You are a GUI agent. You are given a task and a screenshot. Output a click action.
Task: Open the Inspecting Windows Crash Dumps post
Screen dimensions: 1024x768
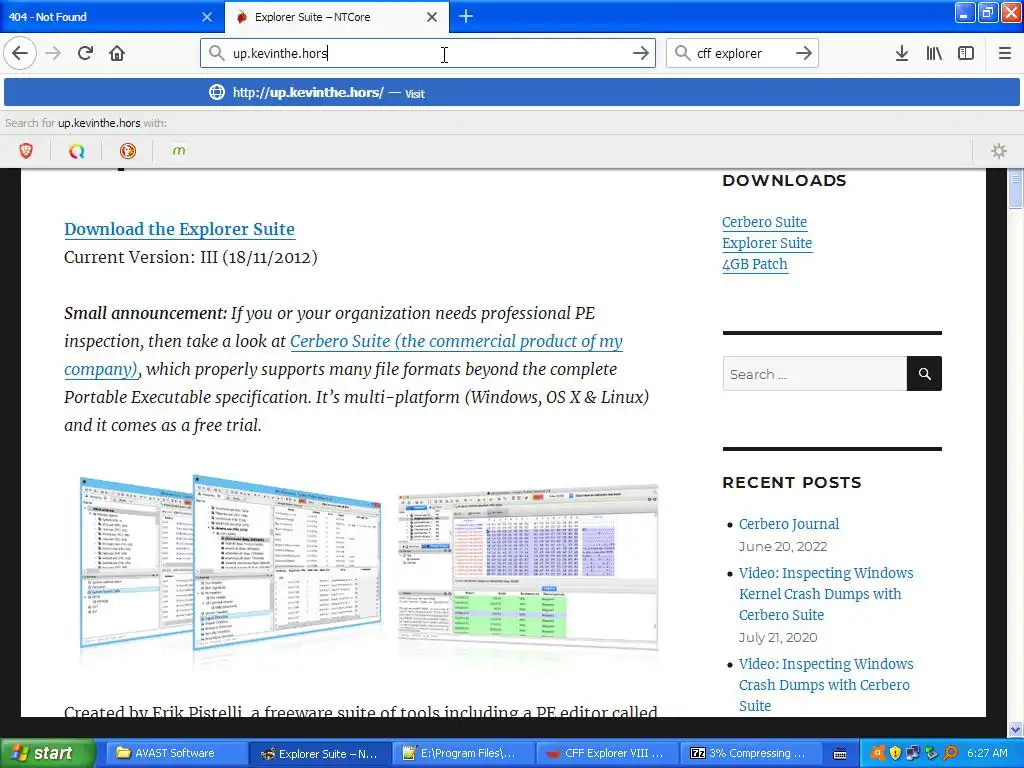point(825,684)
